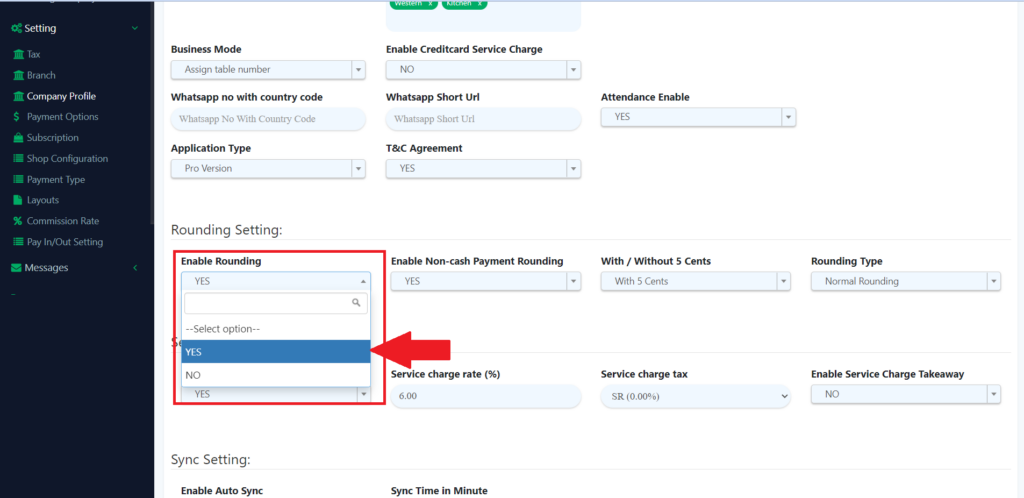
Task: Click the Payment Options dollar icon
Action: (18, 117)
